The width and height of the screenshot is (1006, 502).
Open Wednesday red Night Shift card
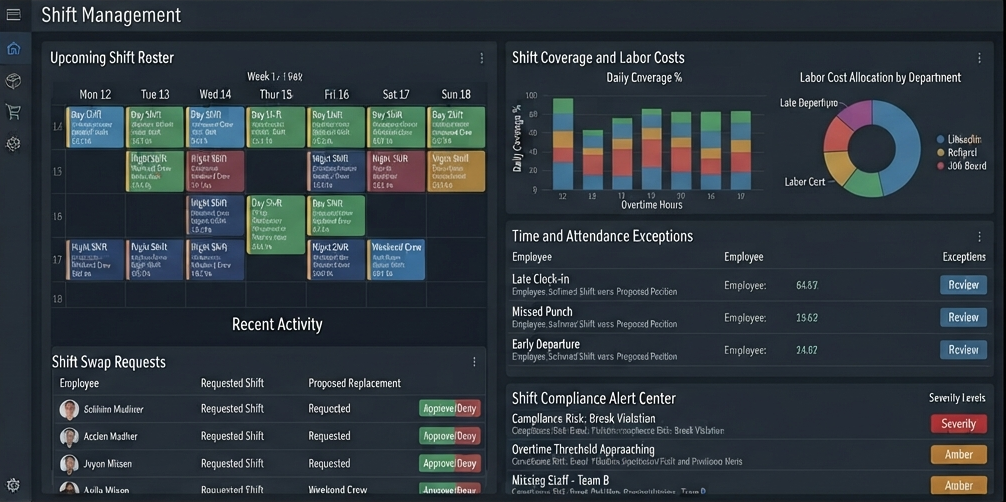pyautogui.click(x=215, y=171)
